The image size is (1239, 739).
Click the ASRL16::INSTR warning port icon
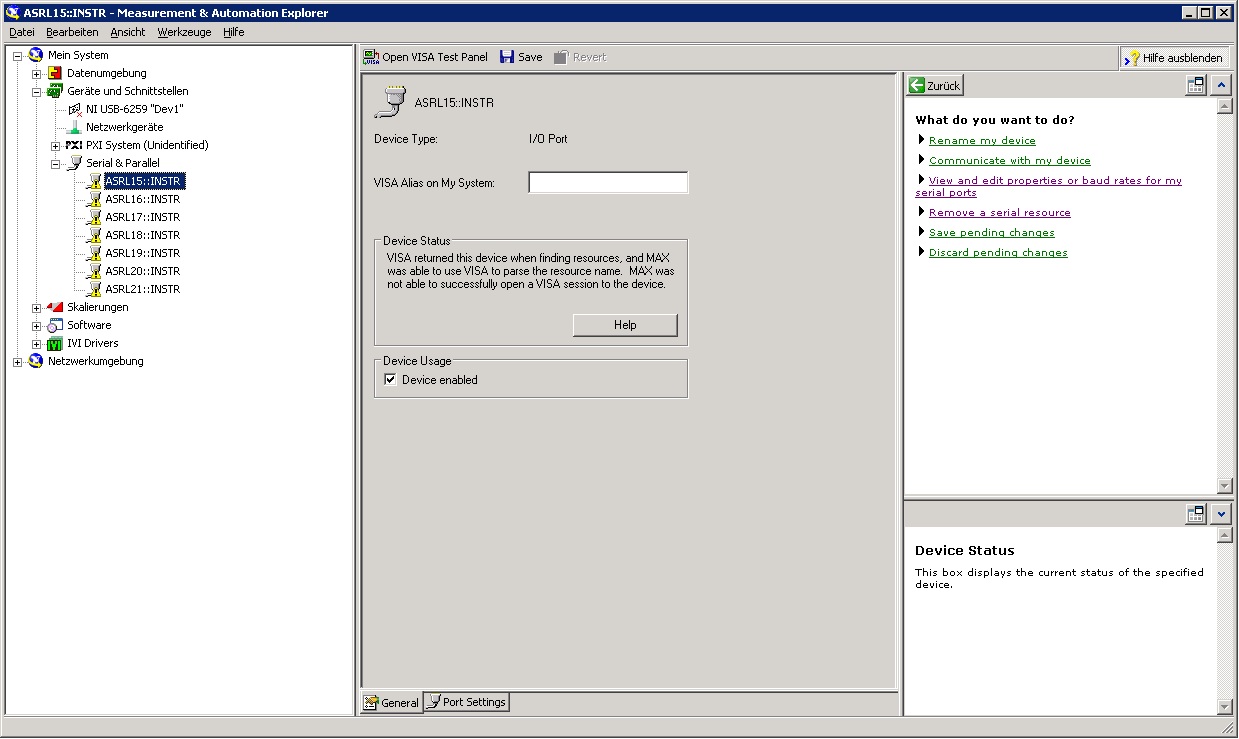[94, 199]
